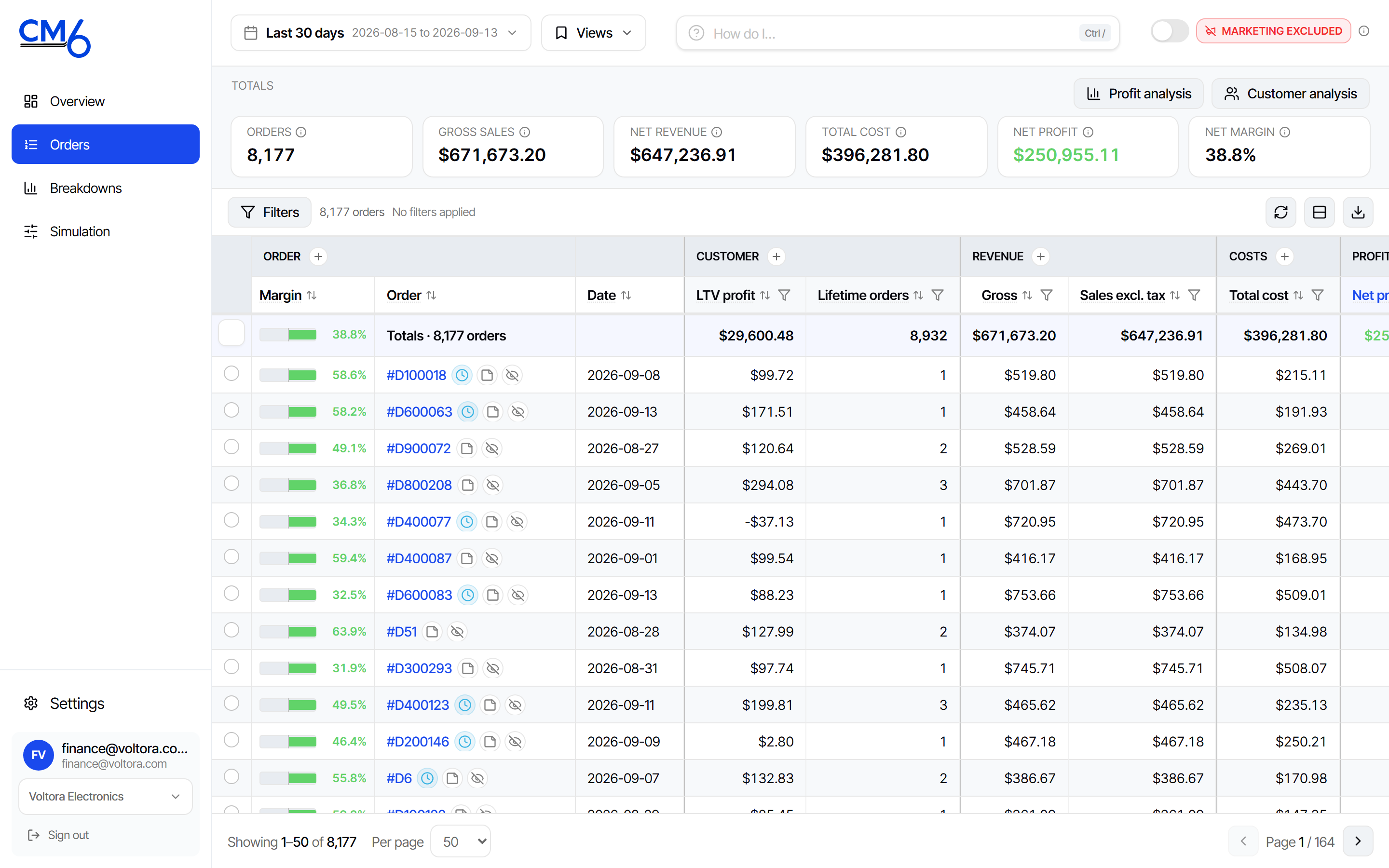
Task: Open order link #D400077
Action: tap(419, 522)
